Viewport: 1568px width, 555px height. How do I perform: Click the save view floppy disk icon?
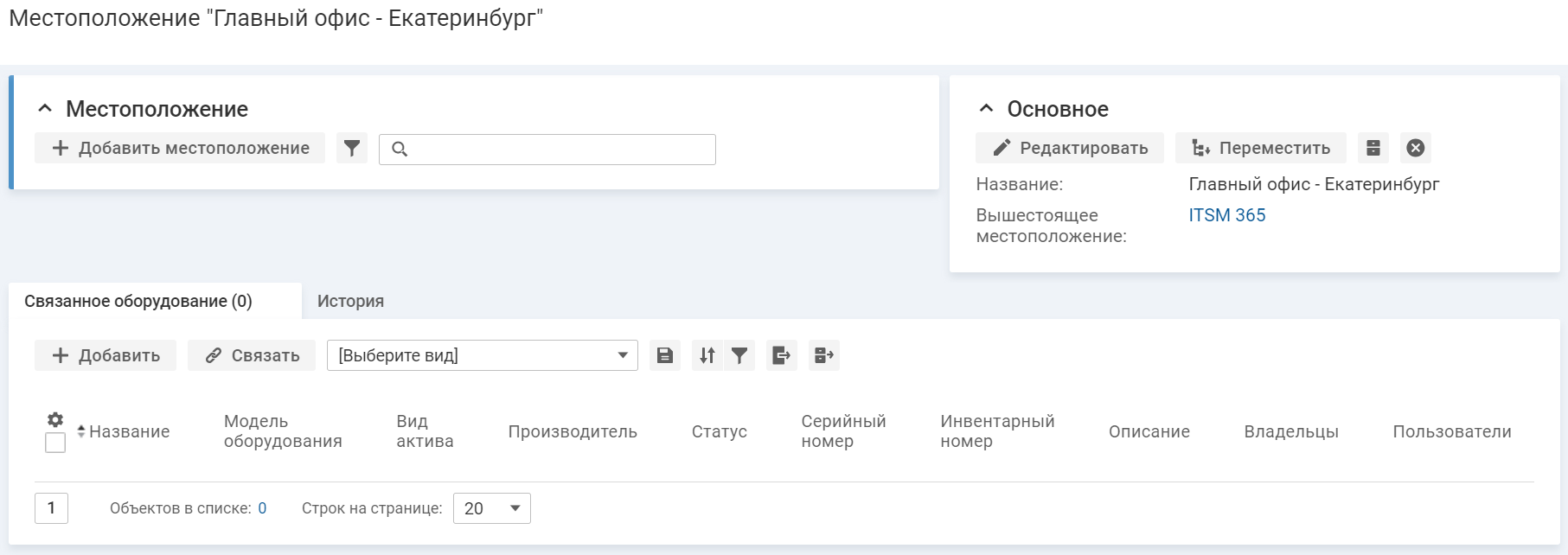point(664,355)
